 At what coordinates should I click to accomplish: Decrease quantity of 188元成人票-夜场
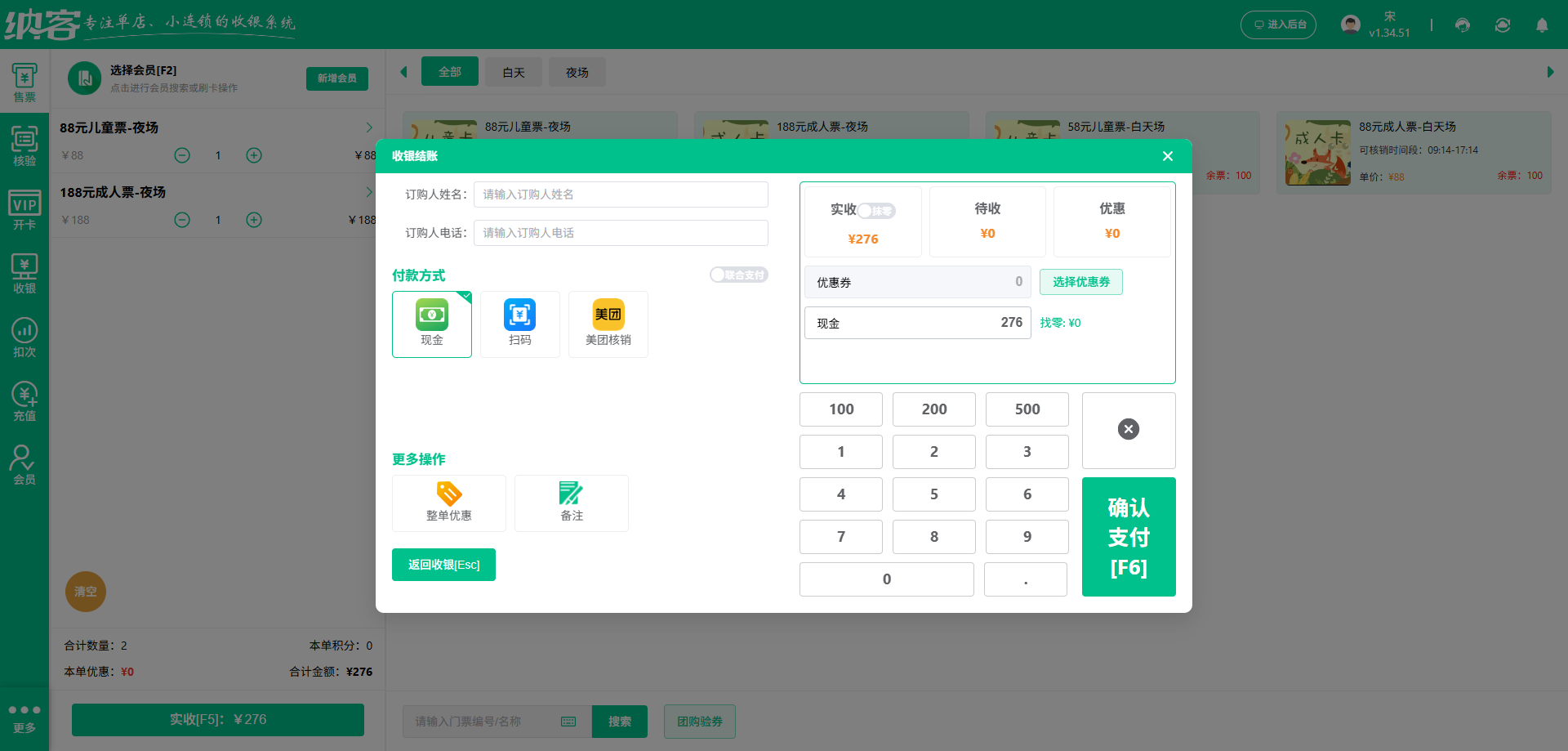182,220
